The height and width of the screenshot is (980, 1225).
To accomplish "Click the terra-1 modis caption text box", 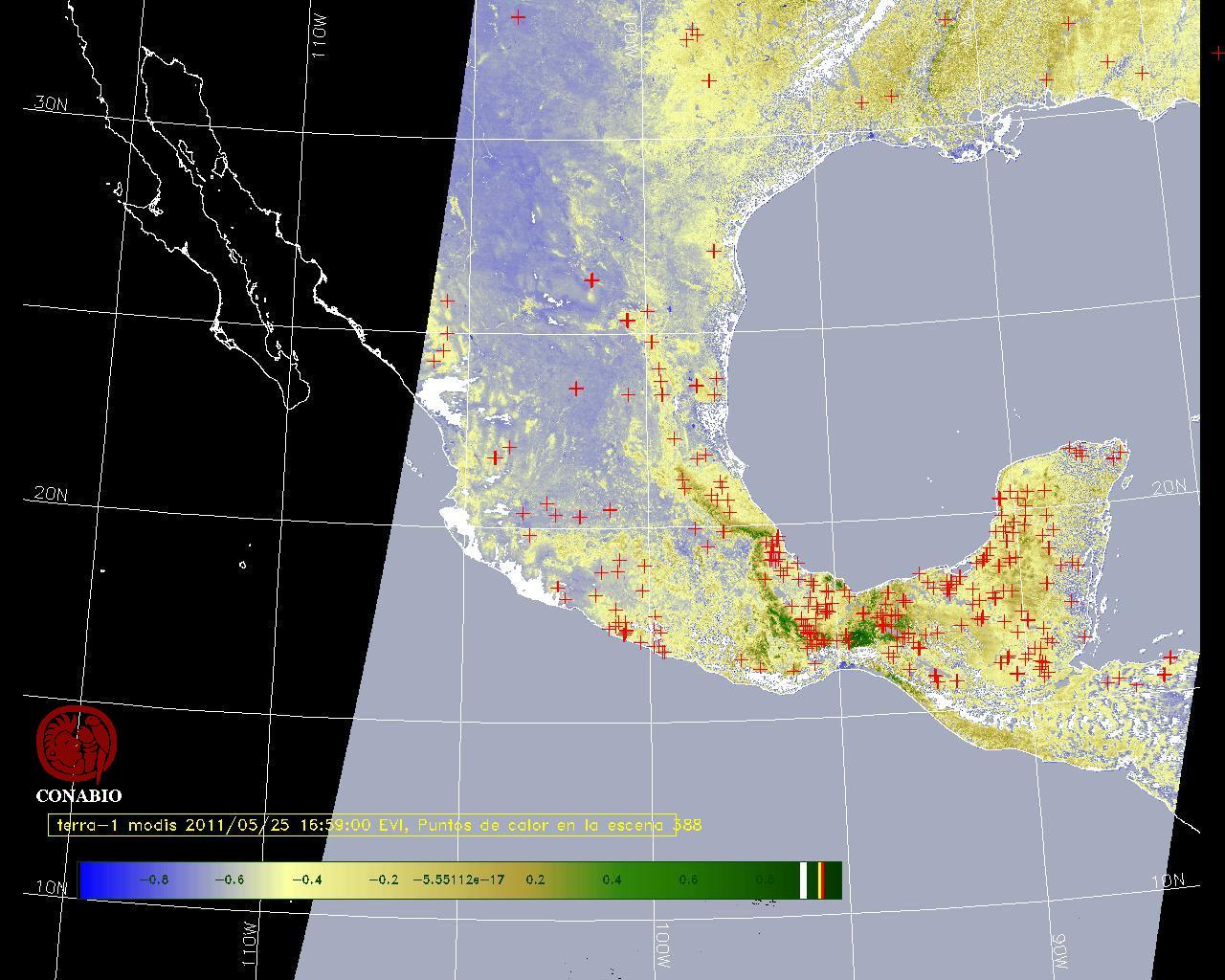I will [x=362, y=825].
